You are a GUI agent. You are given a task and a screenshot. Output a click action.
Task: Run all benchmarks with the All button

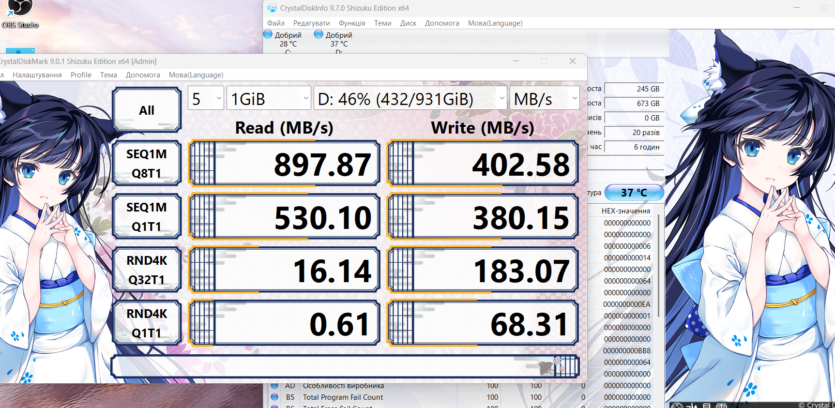pyautogui.click(x=146, y=110)
